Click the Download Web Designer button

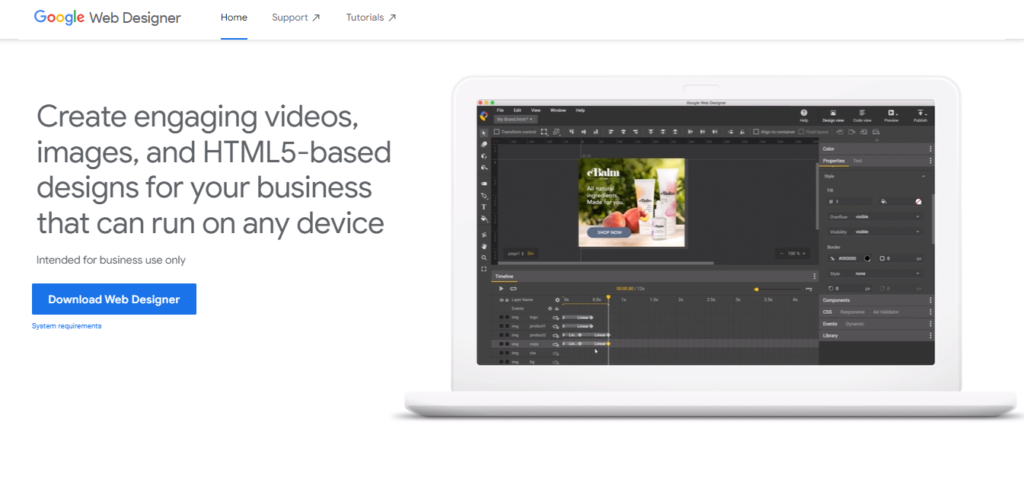[x=114, y=299]
